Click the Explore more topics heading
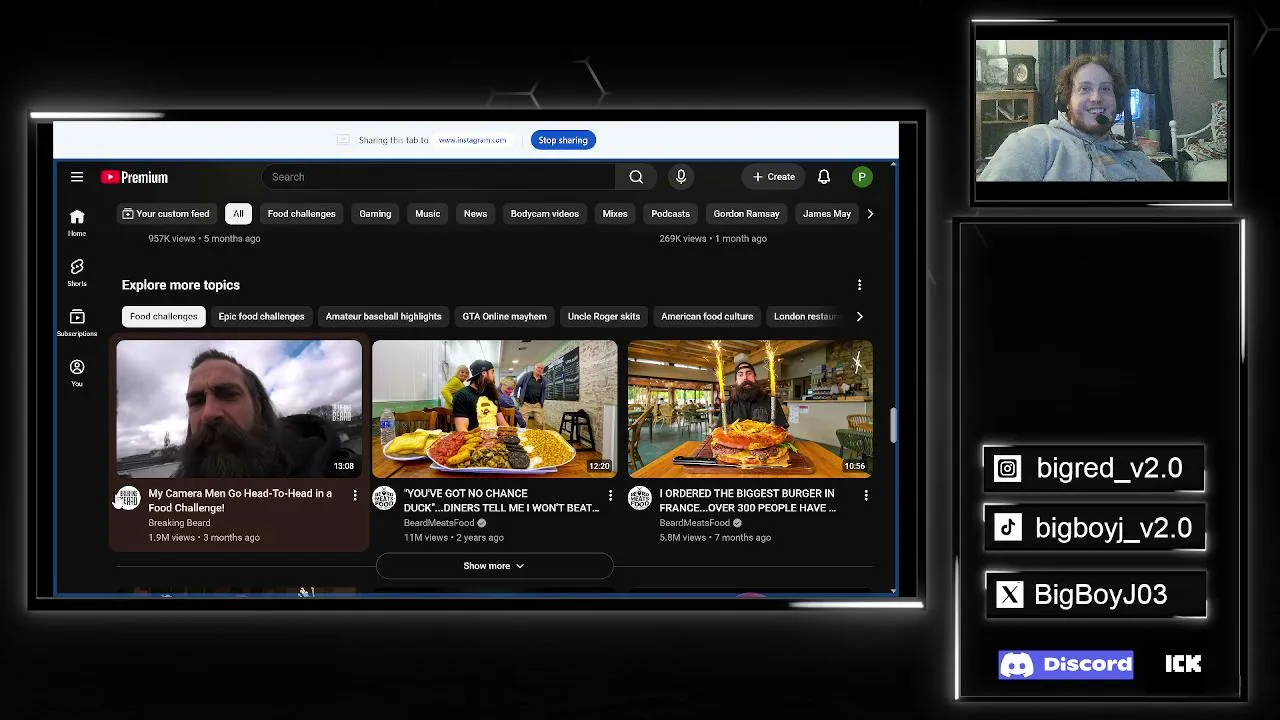Viewport: 1280px width, 720px height. point(181,285)
